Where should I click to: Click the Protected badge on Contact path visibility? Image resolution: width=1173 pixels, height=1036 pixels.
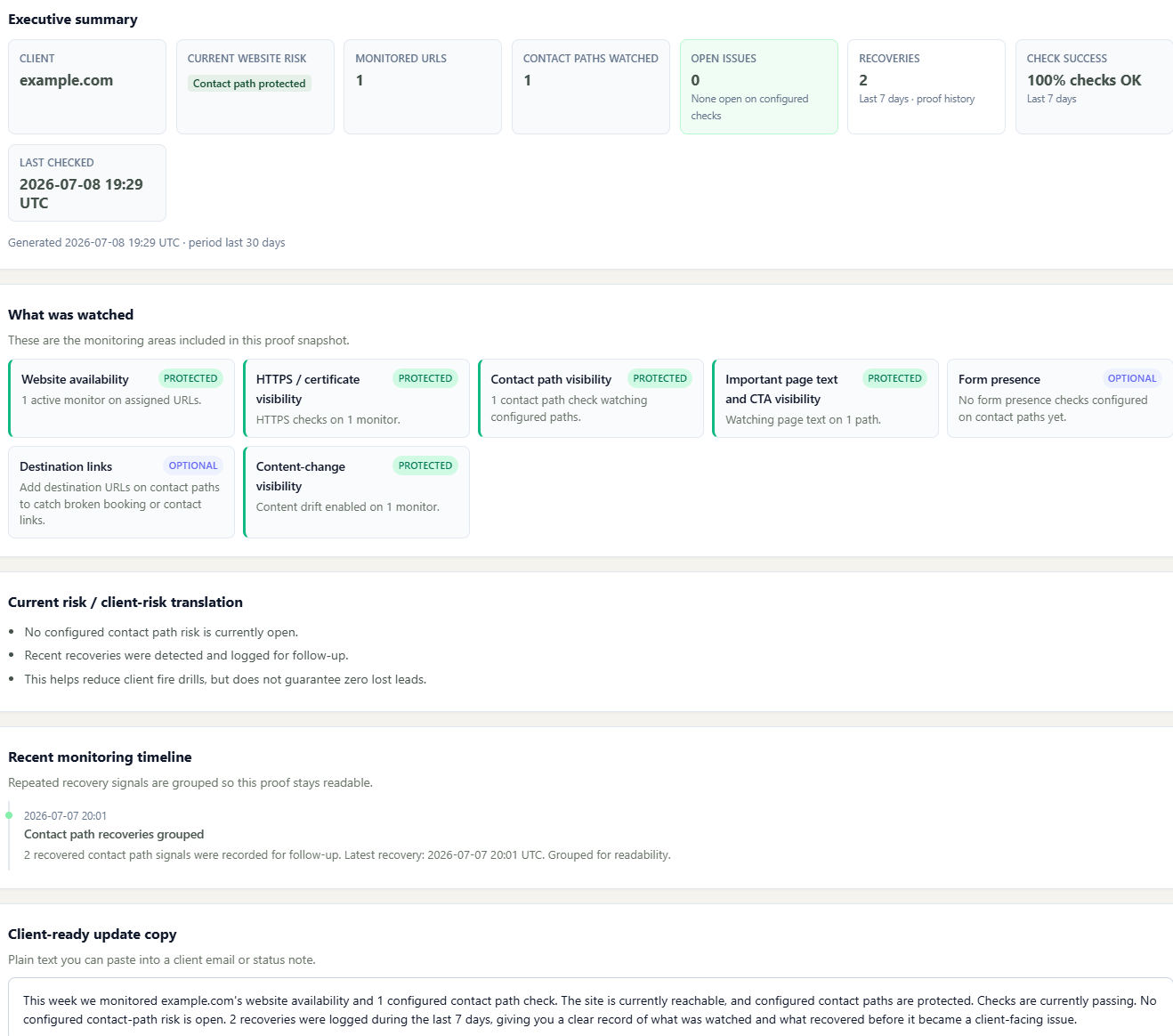(660, 378)
